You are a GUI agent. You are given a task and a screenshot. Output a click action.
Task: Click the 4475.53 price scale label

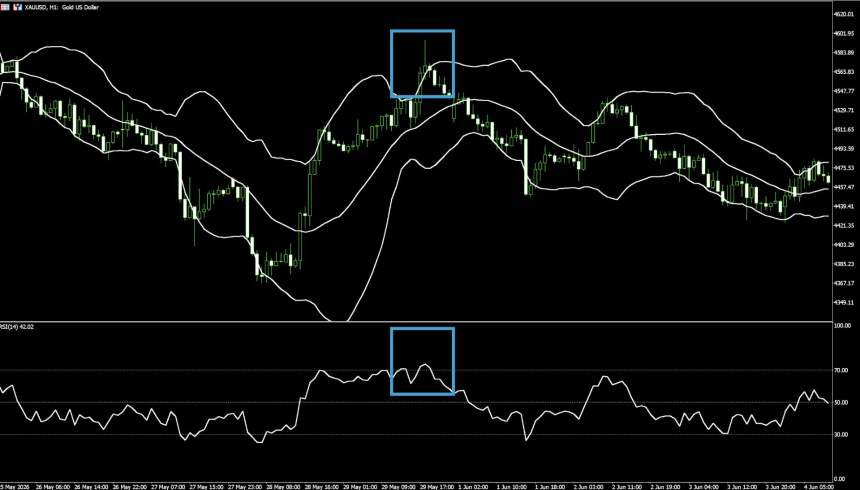click(844, 168)
